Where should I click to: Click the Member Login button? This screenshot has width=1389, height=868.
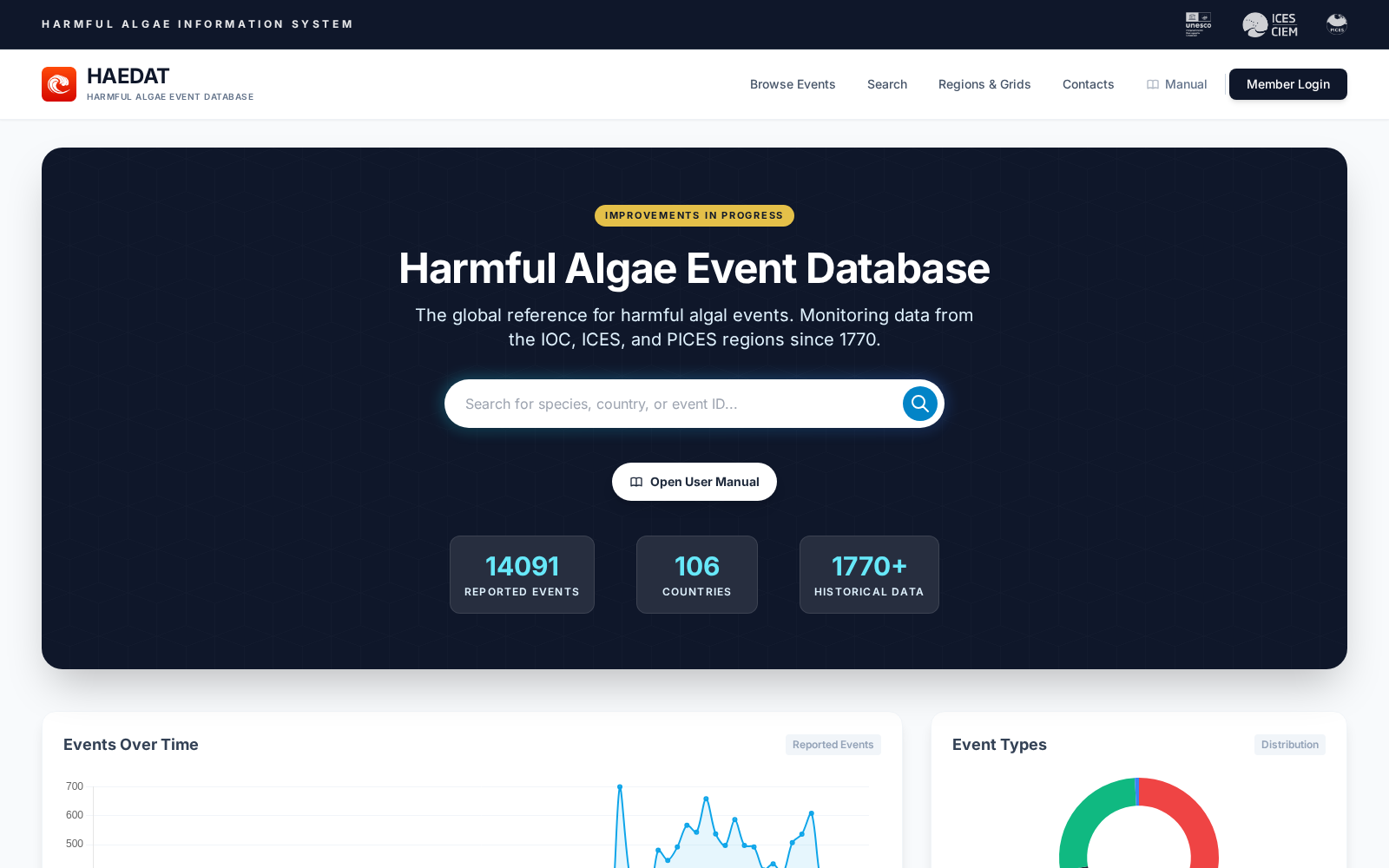[x=1288, y=84]
